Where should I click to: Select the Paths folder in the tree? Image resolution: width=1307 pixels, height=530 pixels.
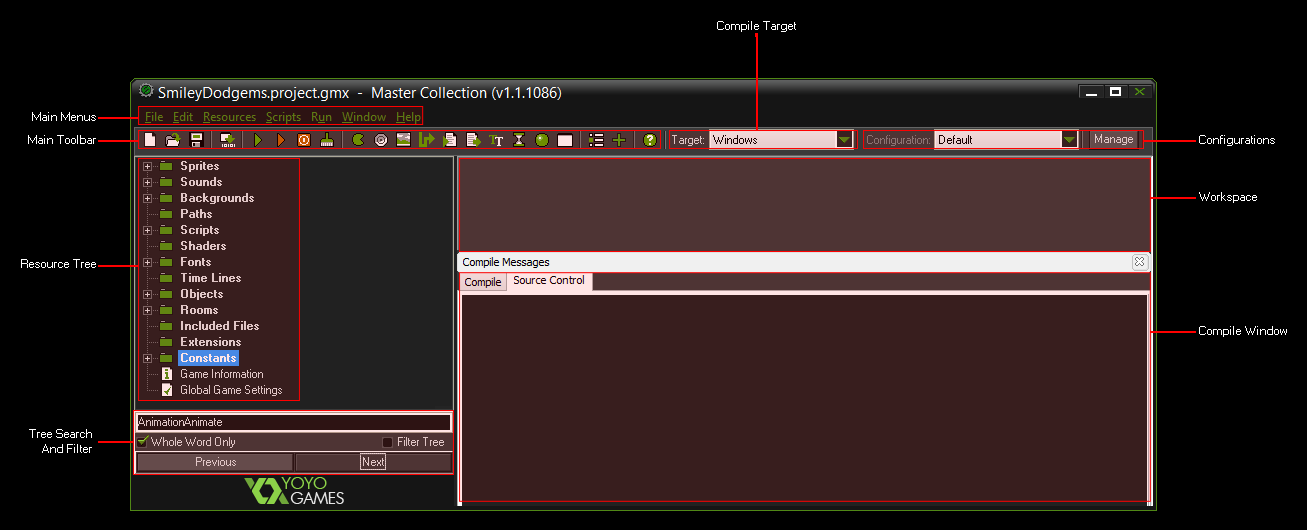196,214
